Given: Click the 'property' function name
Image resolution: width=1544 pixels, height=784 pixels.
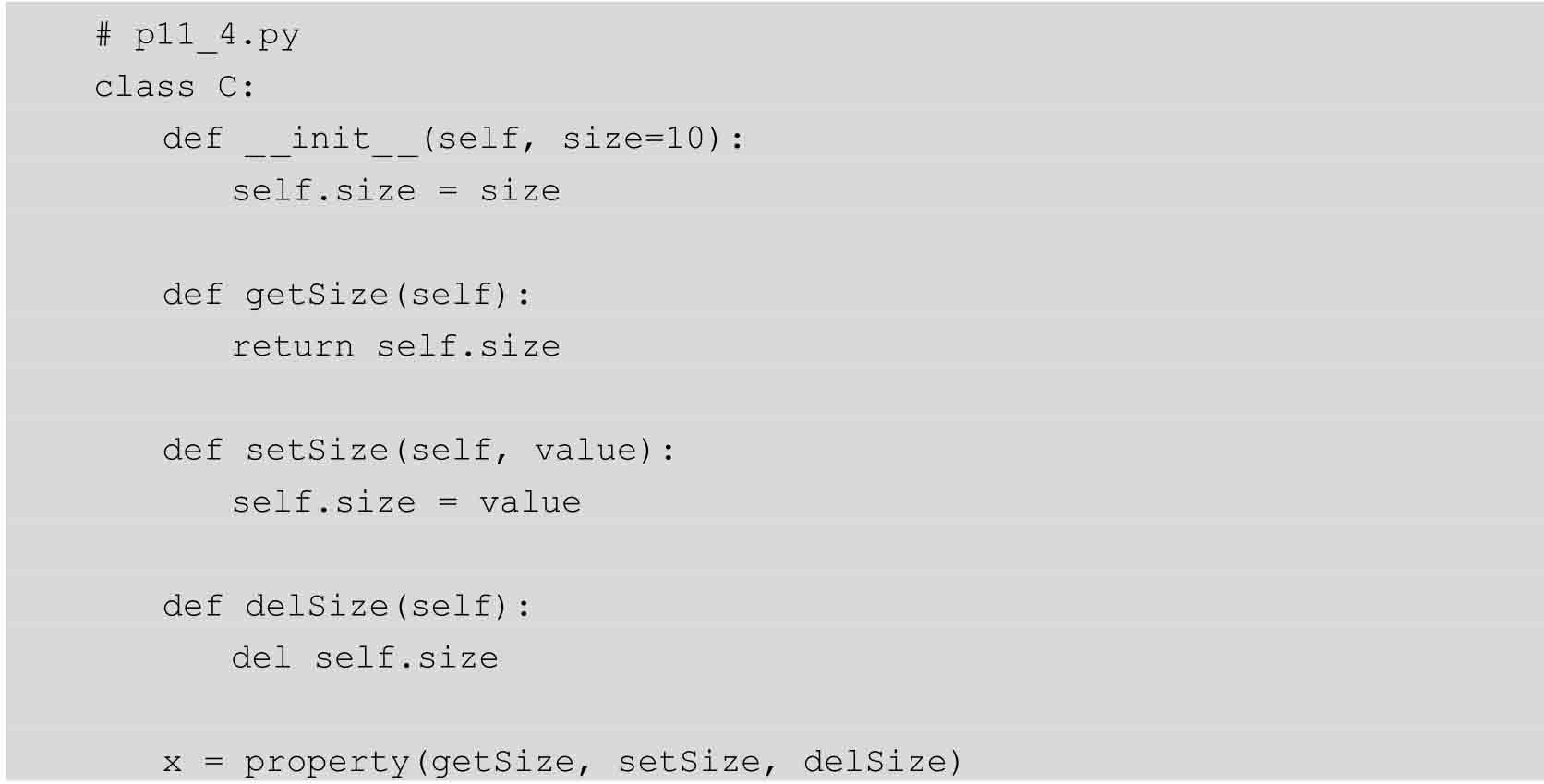Looking at the screenshot, I should tap(326, 763).
